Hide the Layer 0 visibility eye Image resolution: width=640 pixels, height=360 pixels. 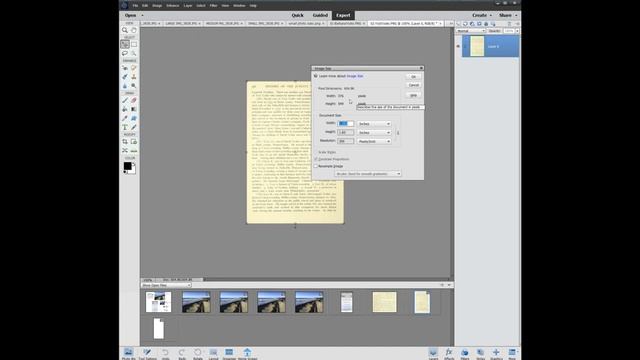[x=458, y=47]
